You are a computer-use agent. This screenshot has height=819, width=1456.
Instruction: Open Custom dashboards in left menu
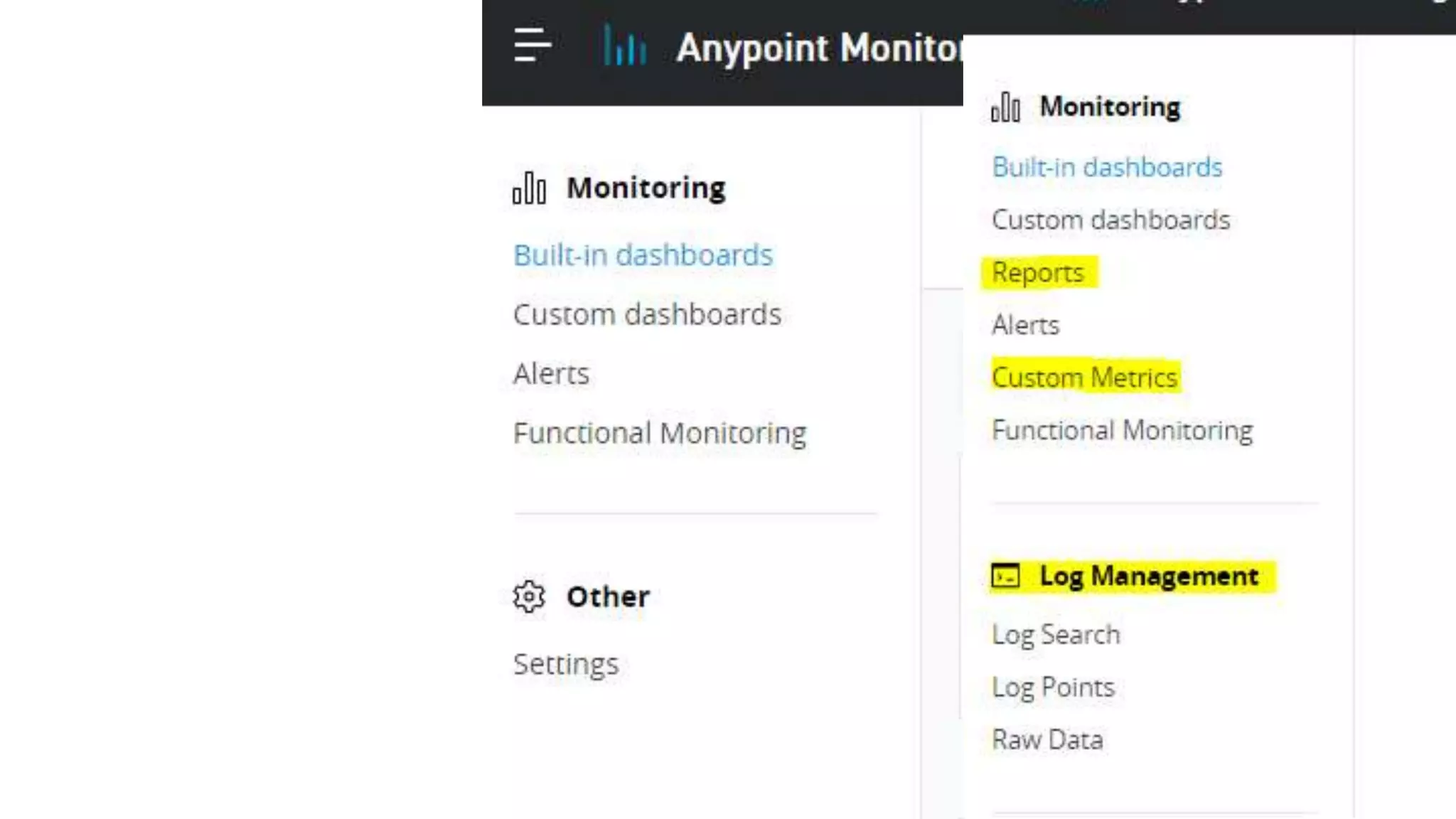pos(647,314)
